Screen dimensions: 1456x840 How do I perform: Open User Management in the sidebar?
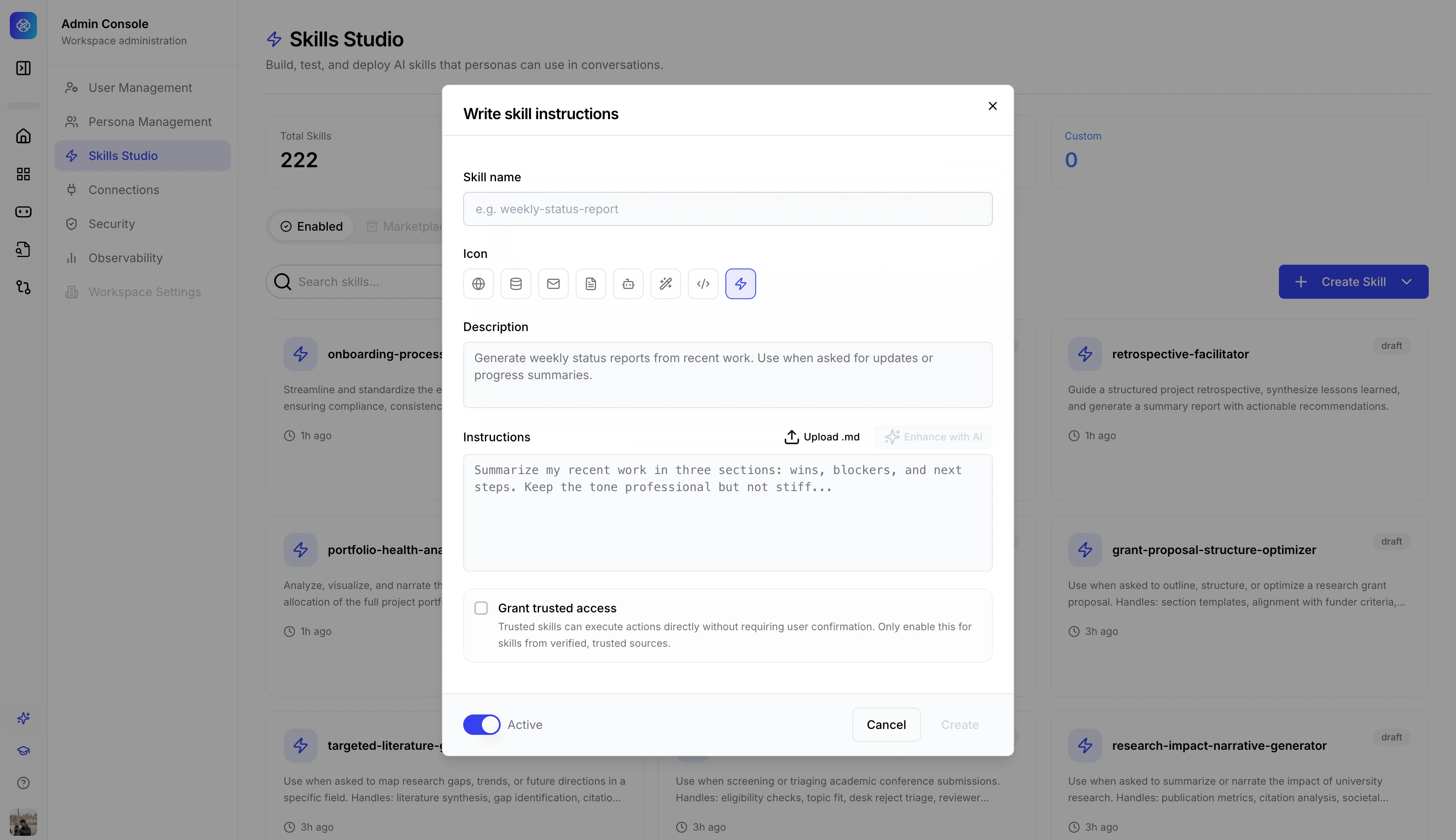tap(143, 88)
